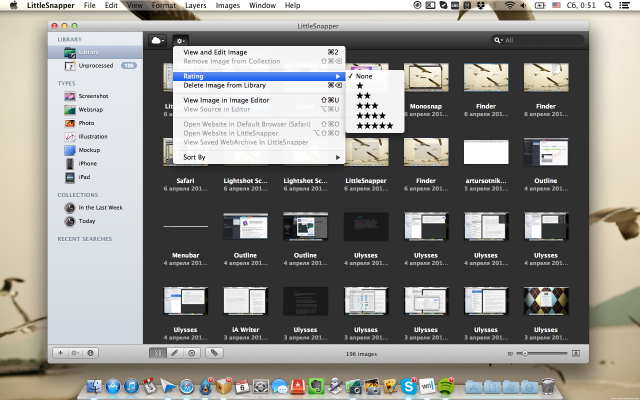Open the gear action menu in toolbar
The height and width of the screenshot is (400, 640).
pos(182,40)
